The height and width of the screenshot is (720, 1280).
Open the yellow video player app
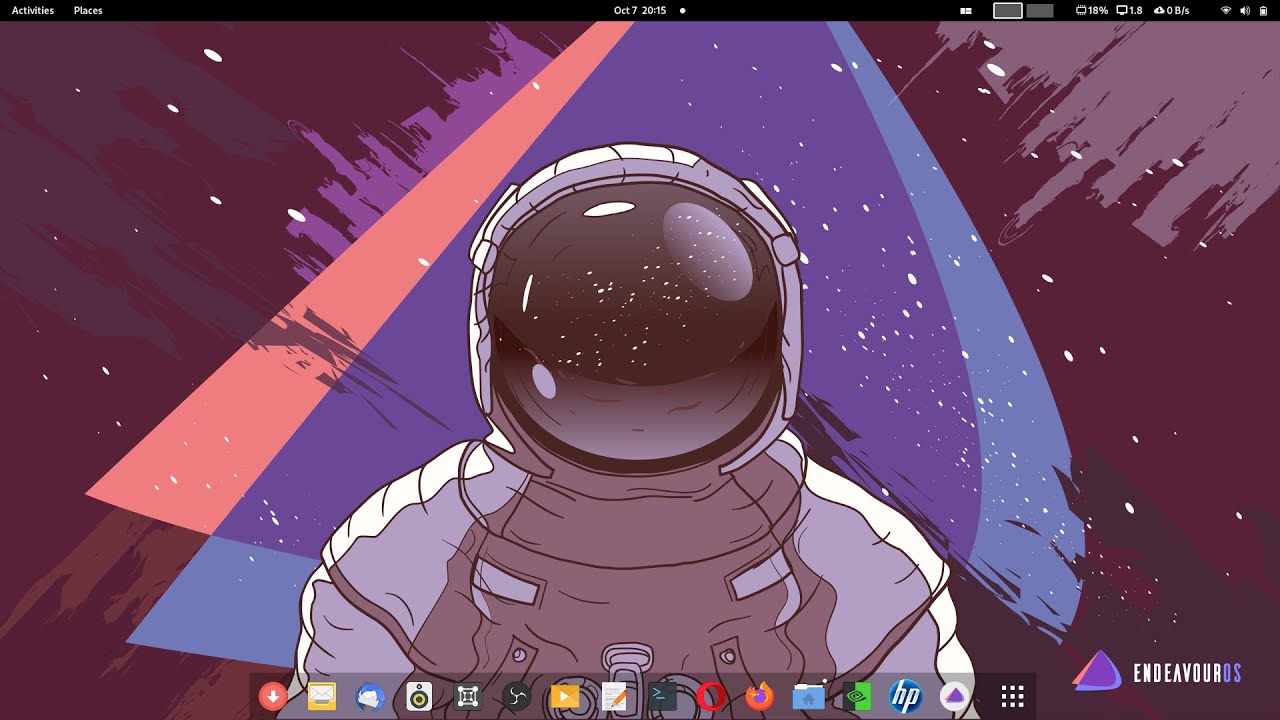[565, 696]
